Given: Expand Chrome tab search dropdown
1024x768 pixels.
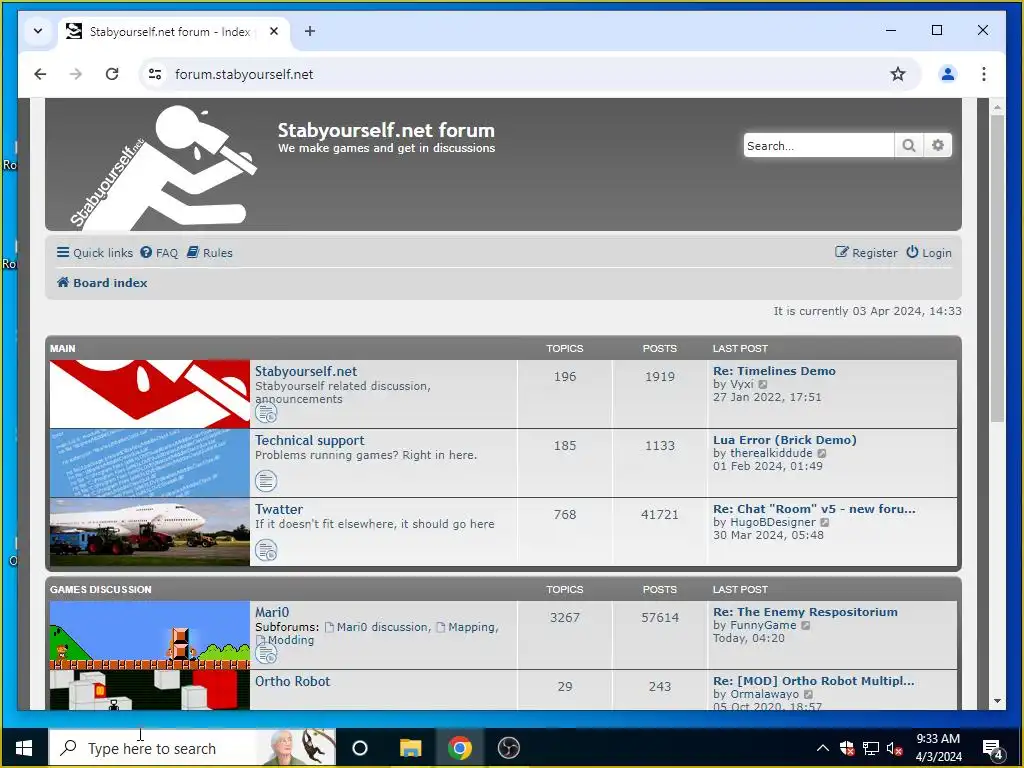Looking at the screenshot, I should pos(38,31).
